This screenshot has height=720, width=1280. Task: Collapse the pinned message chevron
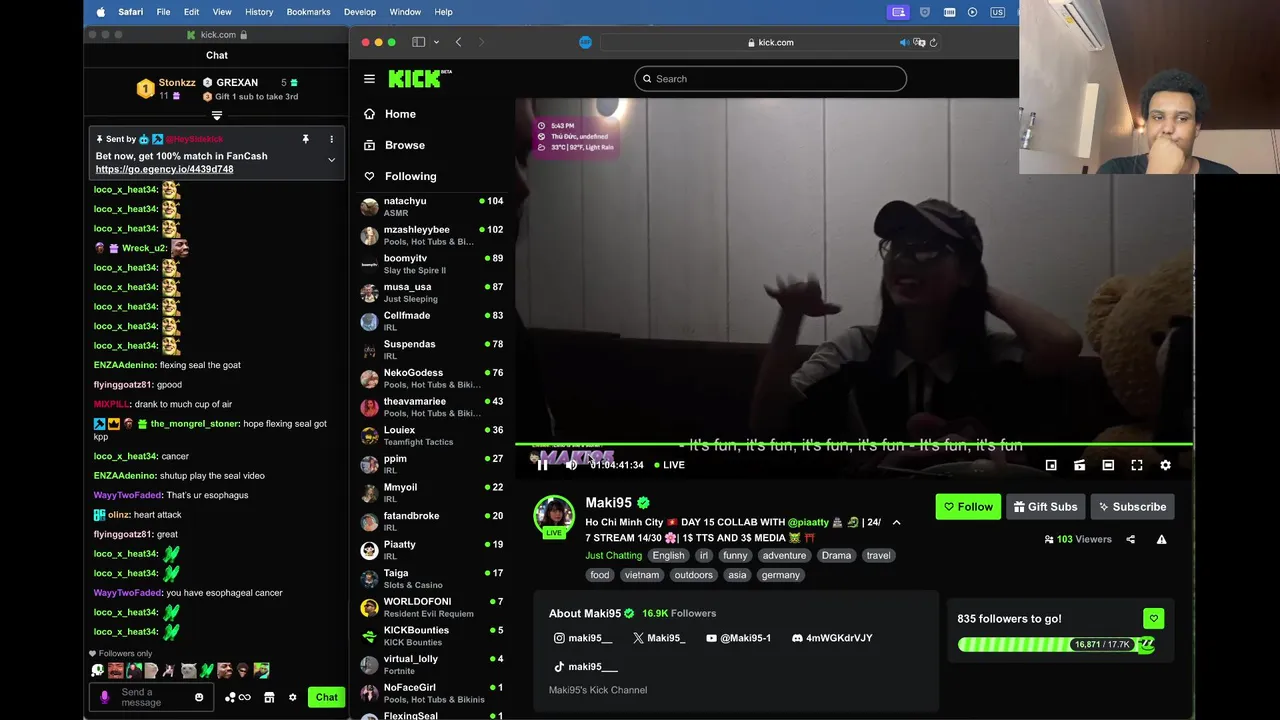331,160
